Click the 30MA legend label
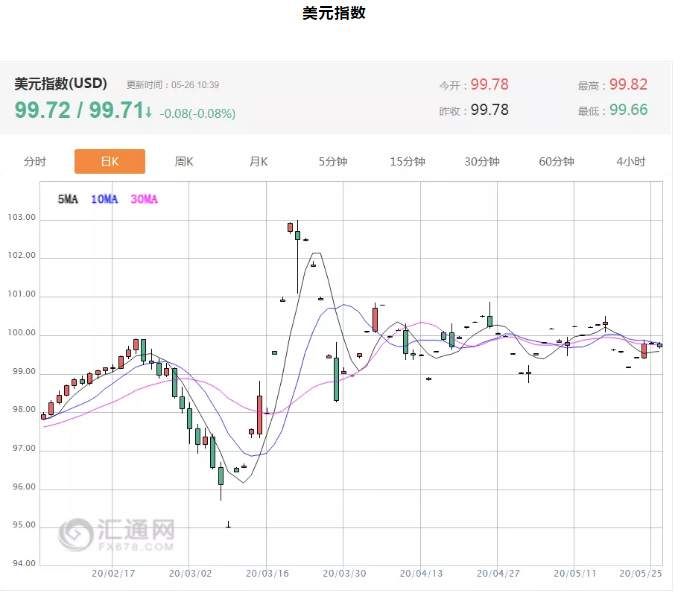The width and height of the screenshot is (674, 596). click(144, 199)
